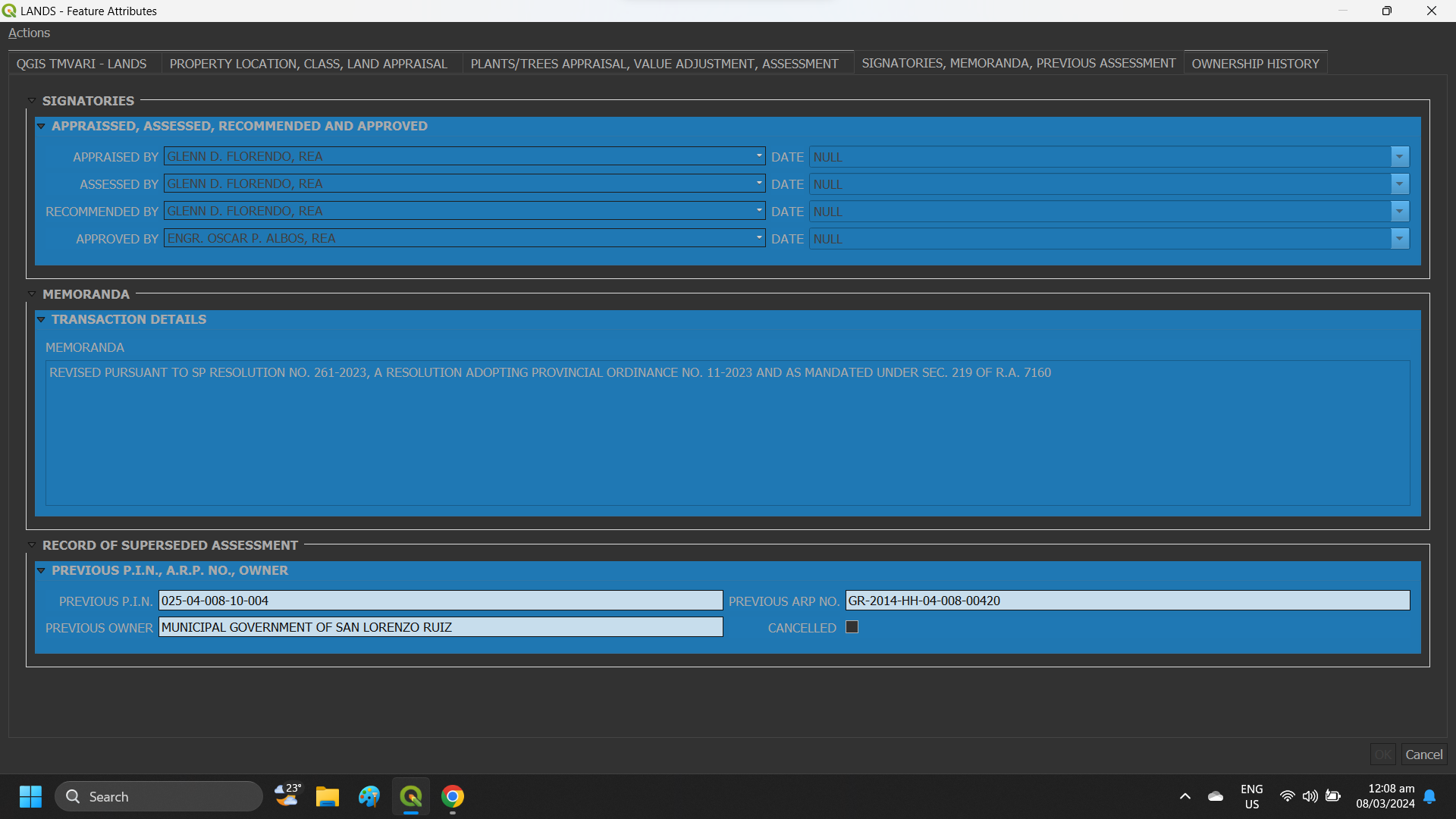Image resolution: width=1456 pixels, height=819 pixels.
Task: Switch to OWNERSHIP HISTORY tab
Action: pos(1255,64)
